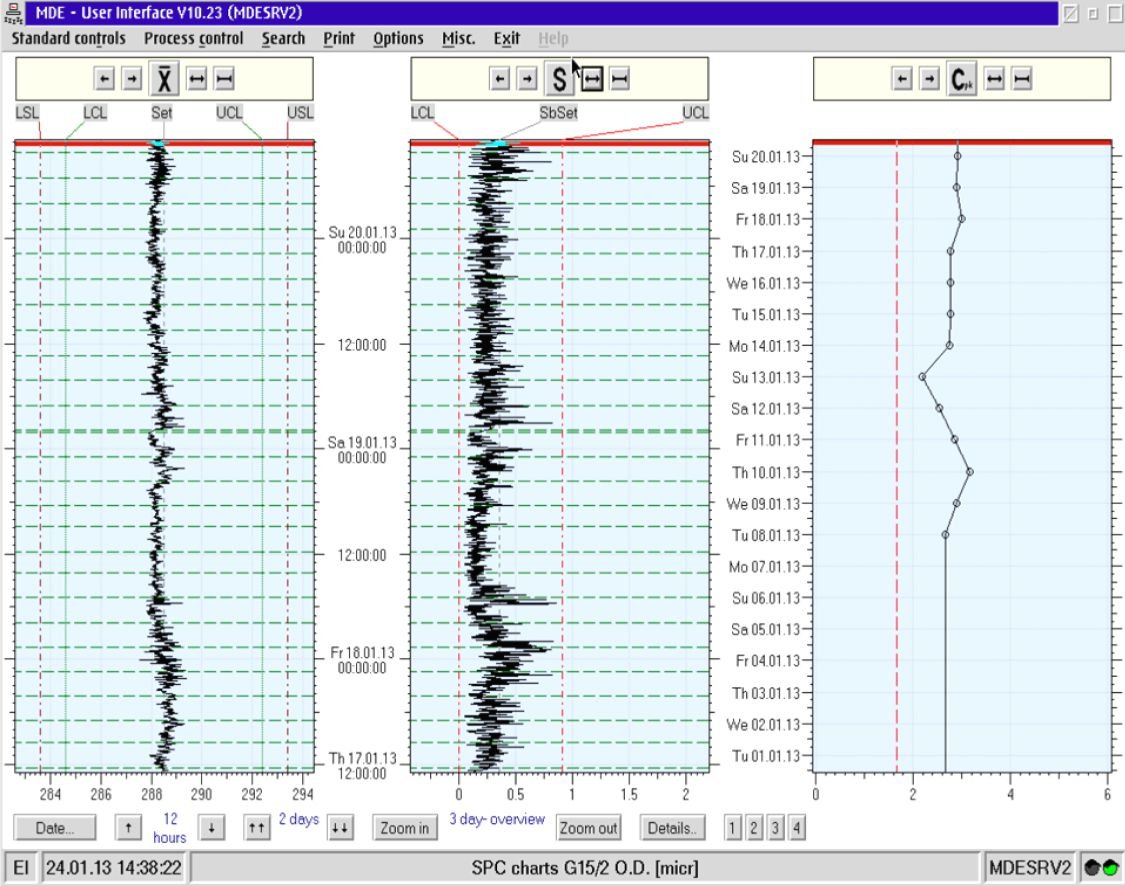This screenshot has width=1125, height=886.
Task: Toggle chart preset button 1
Action: click(733, 827)
